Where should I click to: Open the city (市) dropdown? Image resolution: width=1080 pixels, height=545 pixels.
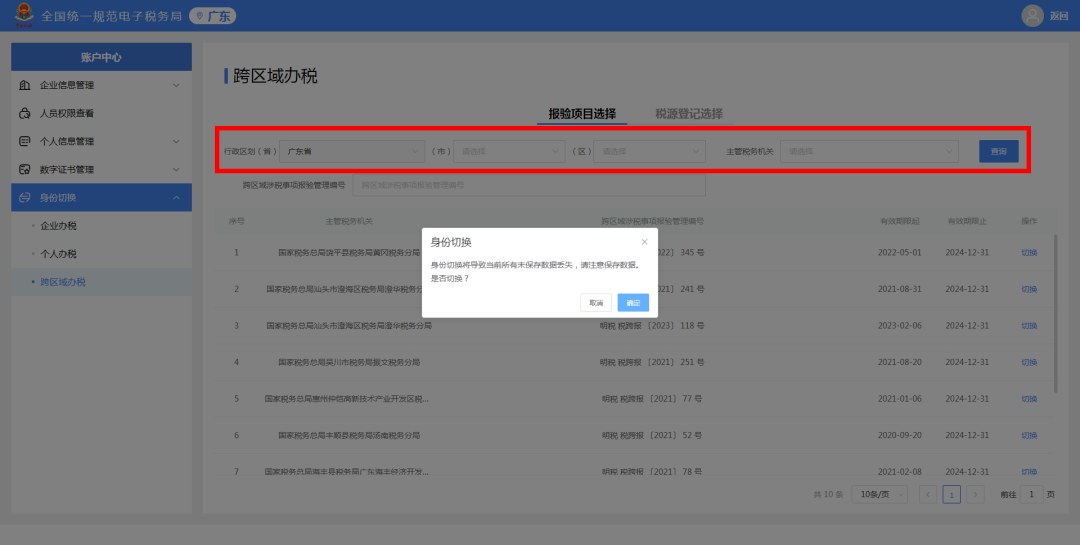pyautogui.click(x=509, y=151)
